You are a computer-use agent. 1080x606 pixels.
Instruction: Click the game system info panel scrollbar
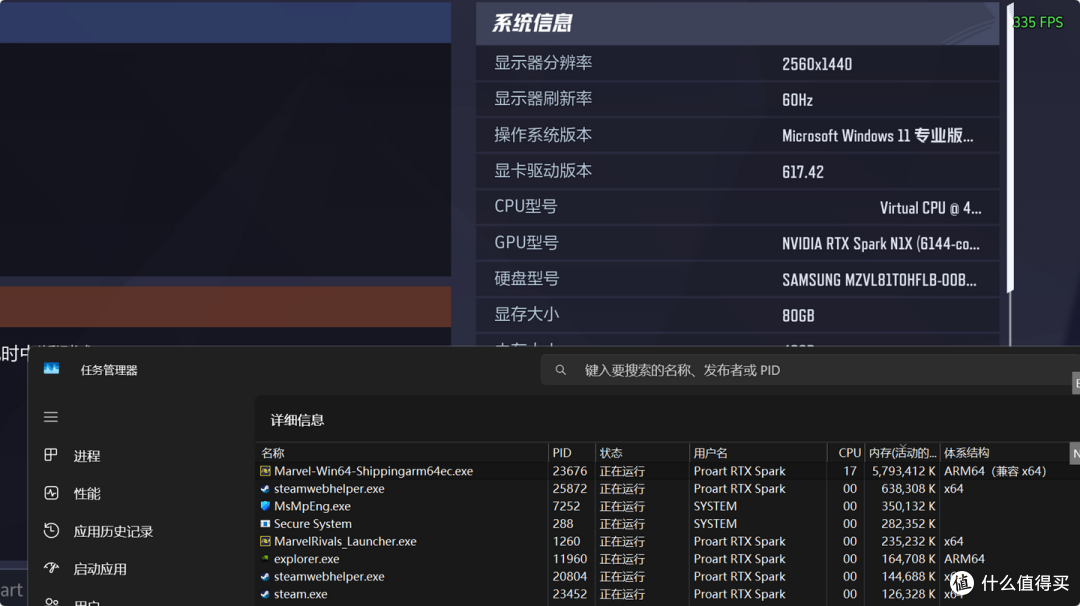point(1010,148)
